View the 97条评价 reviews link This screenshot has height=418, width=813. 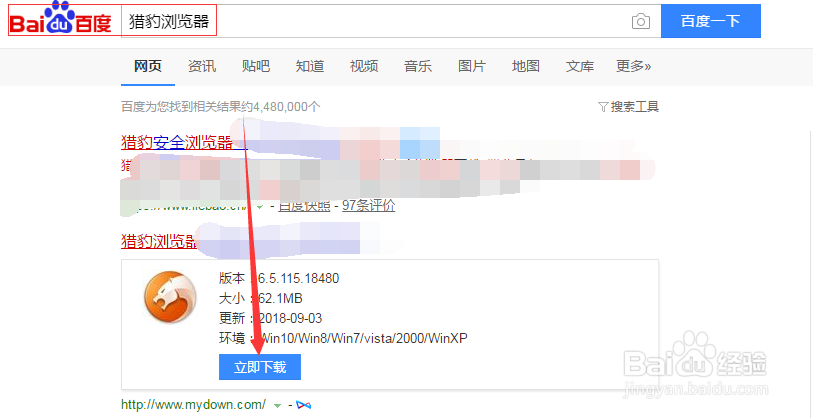pyautogui.click(x=369, y=206)
